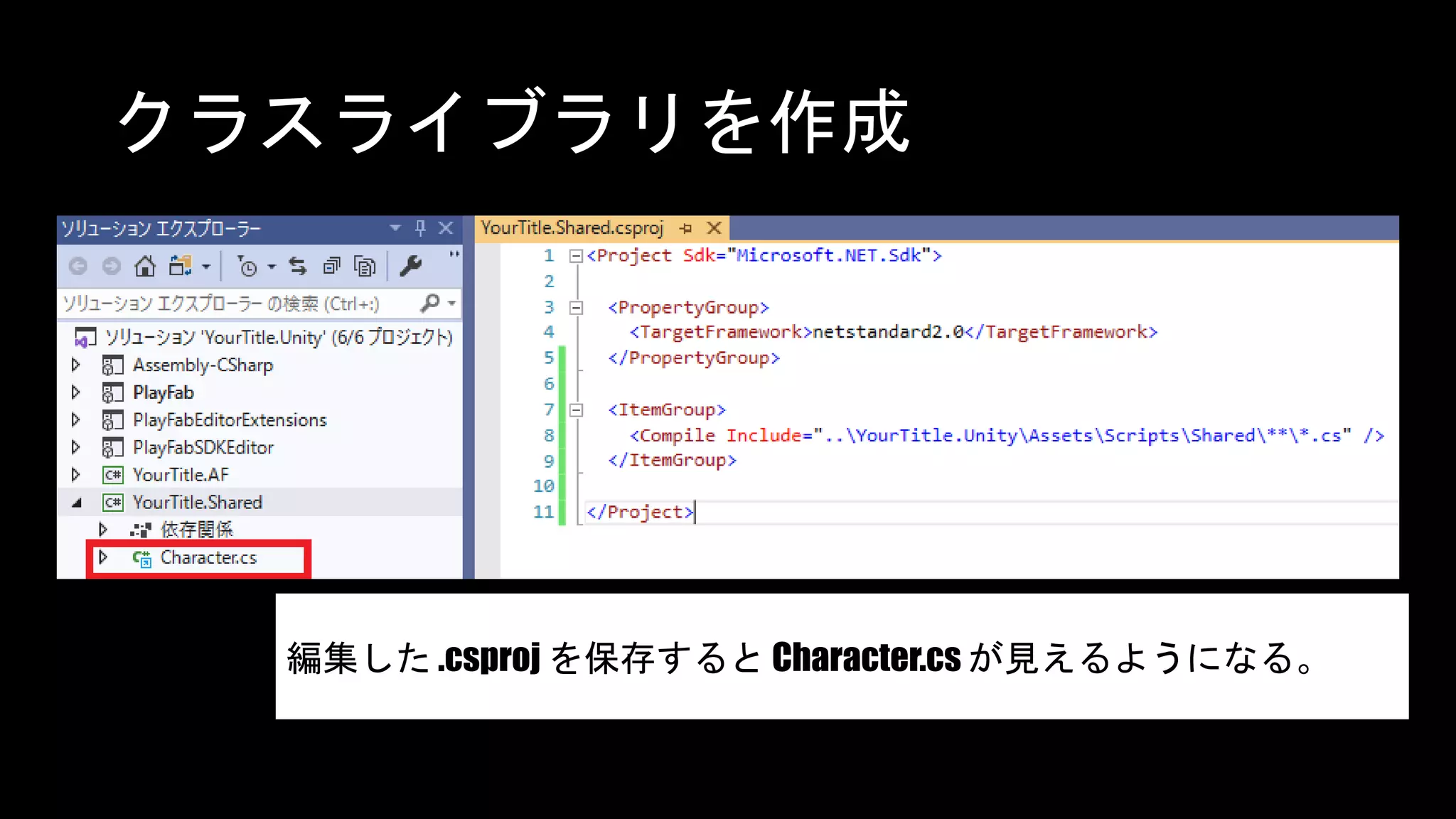Image resolution: width=1456 pixels, height=819 pixels.
Task: Collapse the PropertyGroup element on line 3
Action: (x=576, y=308)
